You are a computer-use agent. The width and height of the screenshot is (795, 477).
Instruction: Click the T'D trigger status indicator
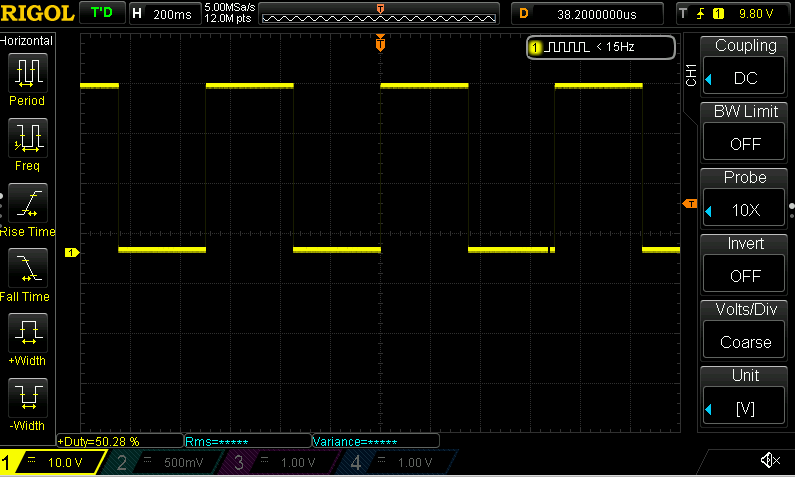pos(101,13)
